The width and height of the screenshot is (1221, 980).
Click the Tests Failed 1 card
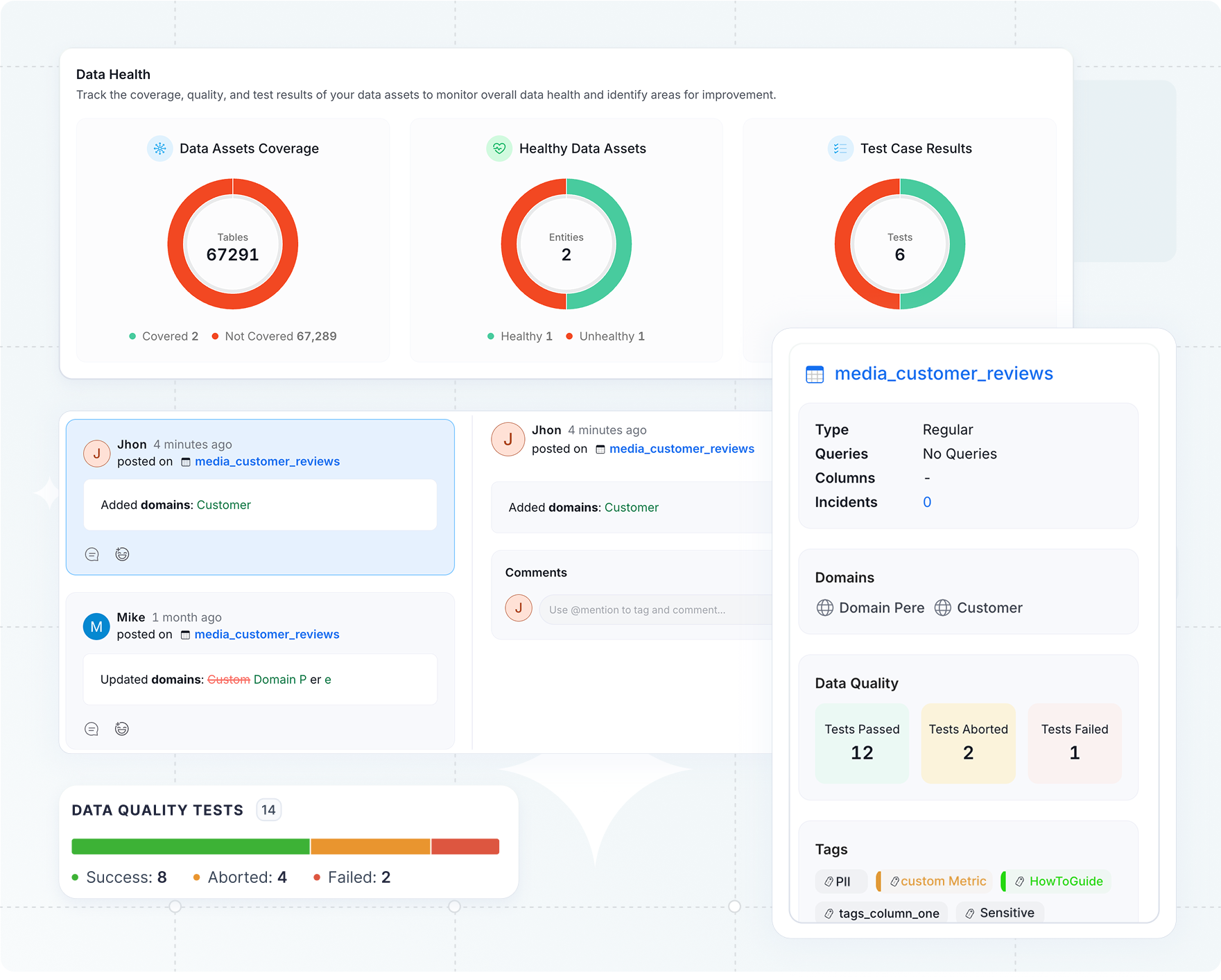tap(1074, 743)
